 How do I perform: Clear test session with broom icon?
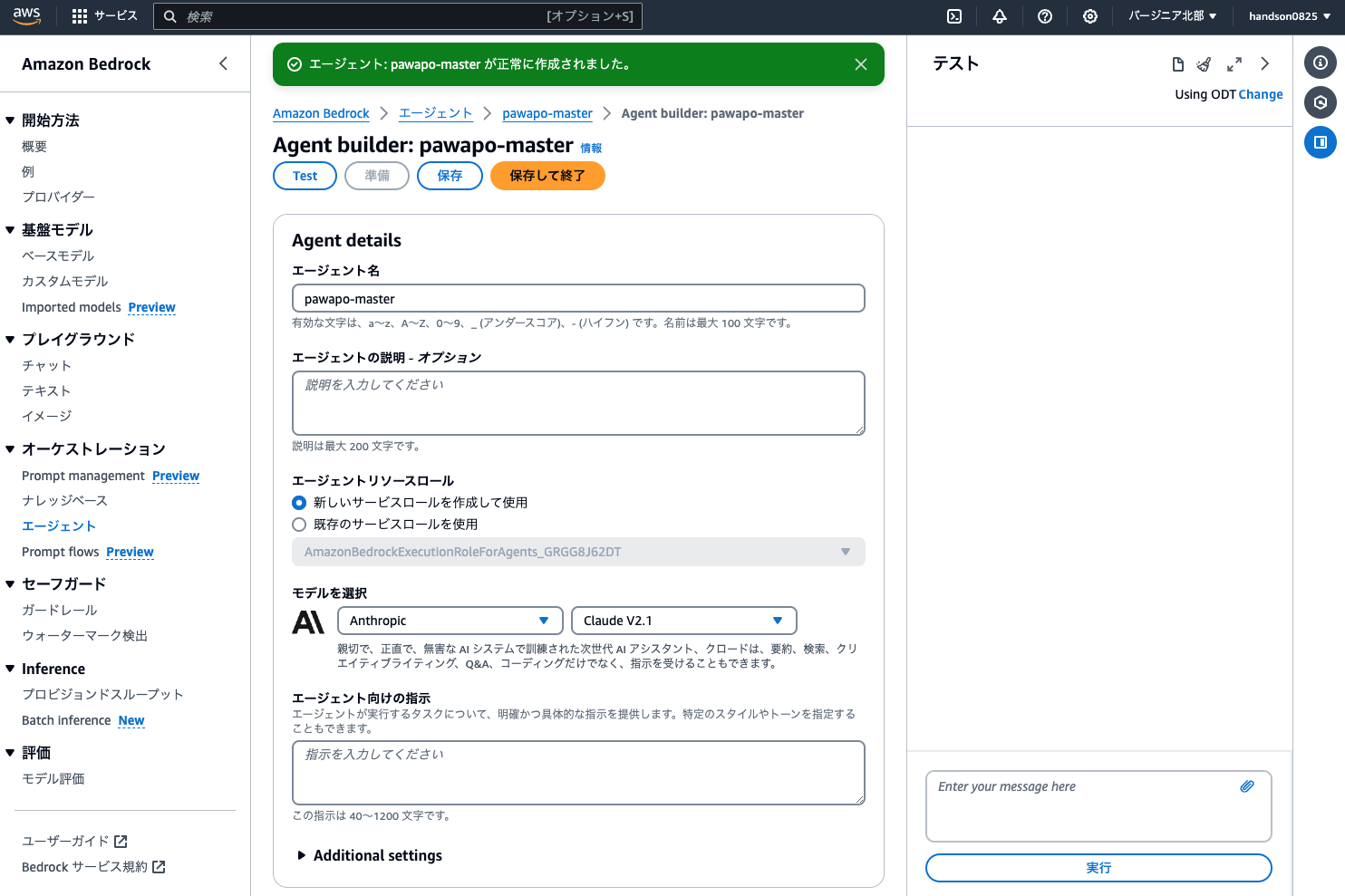pos(1204,64)
